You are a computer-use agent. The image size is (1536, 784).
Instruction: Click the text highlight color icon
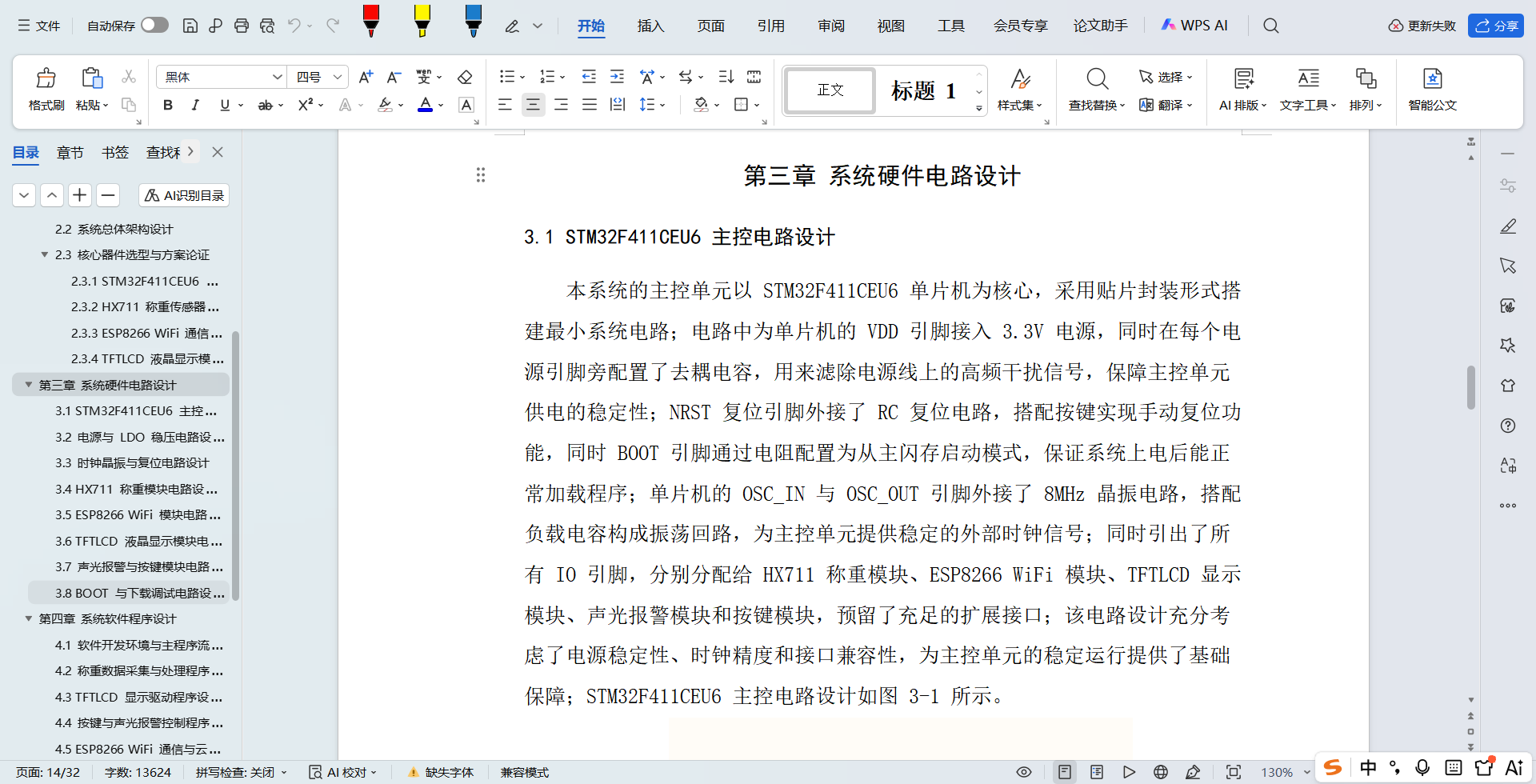pyautogui.click(x=385, y=105)
